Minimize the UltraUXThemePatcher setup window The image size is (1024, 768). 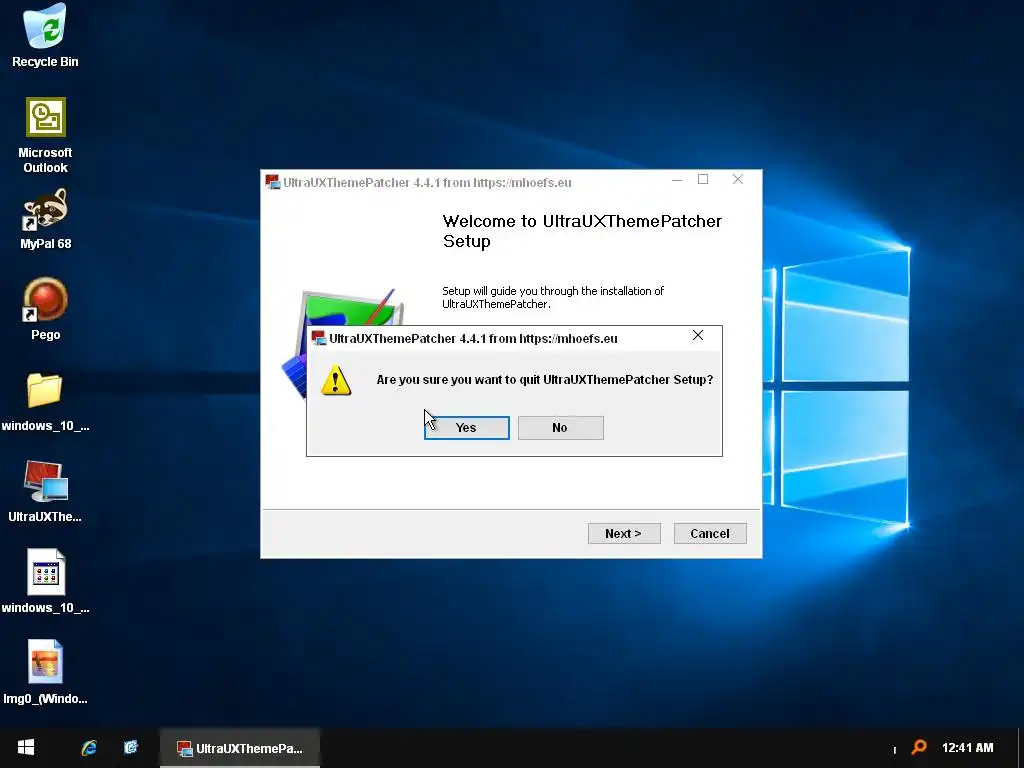pos(677,180)
